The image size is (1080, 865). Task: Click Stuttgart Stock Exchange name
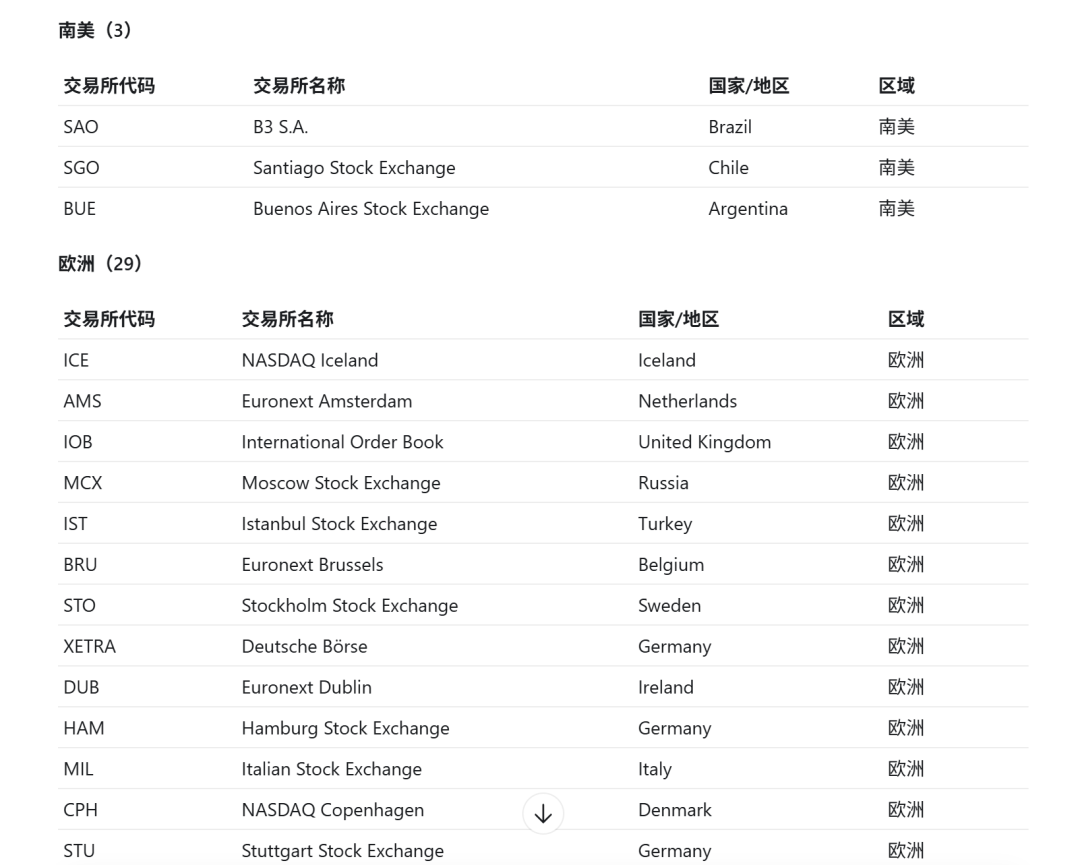343,851
